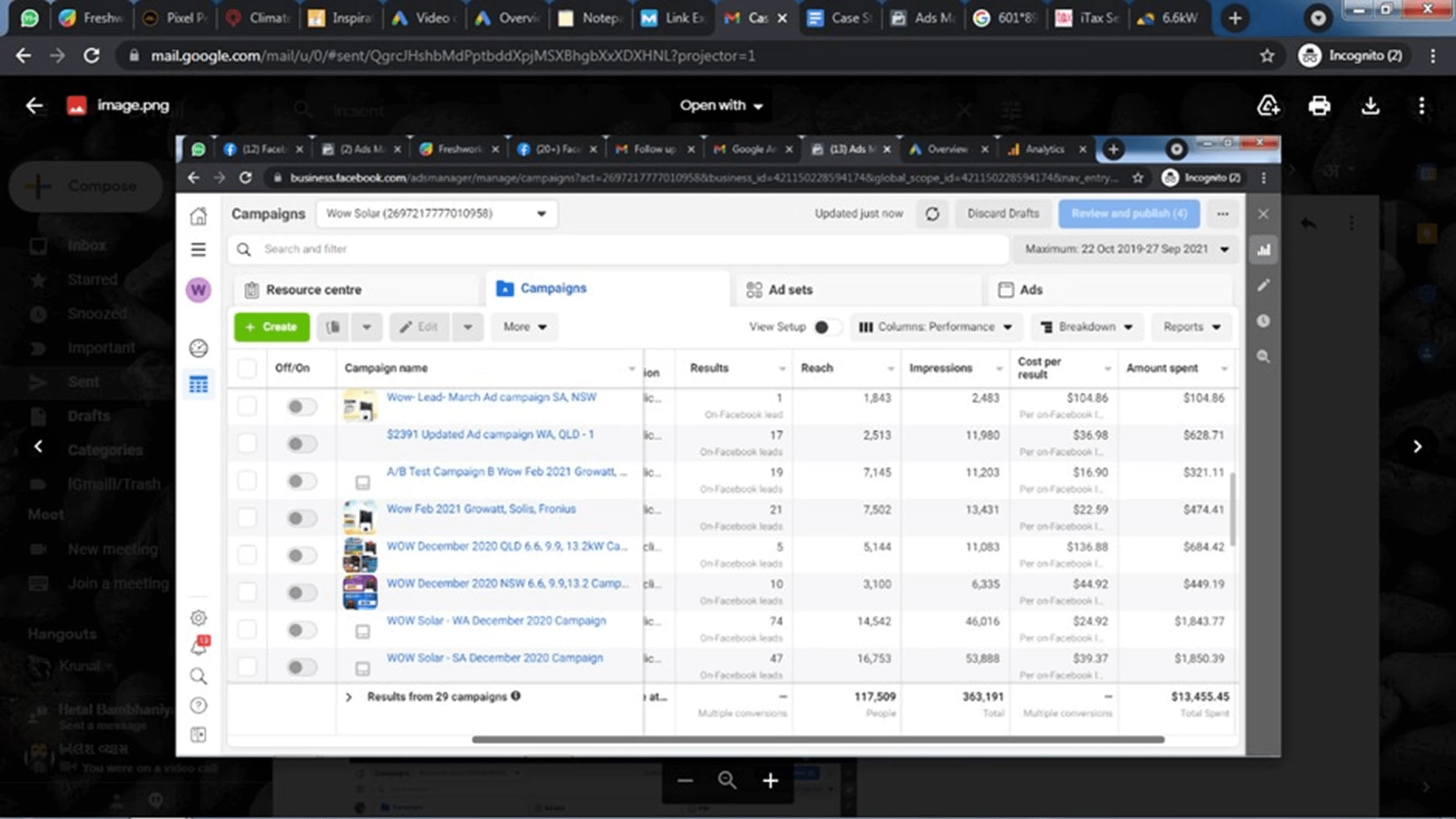Expand the Open with dropdown
Viewport: 1456px width, 819px height.
pyautogui.click(x=721, y=106)
